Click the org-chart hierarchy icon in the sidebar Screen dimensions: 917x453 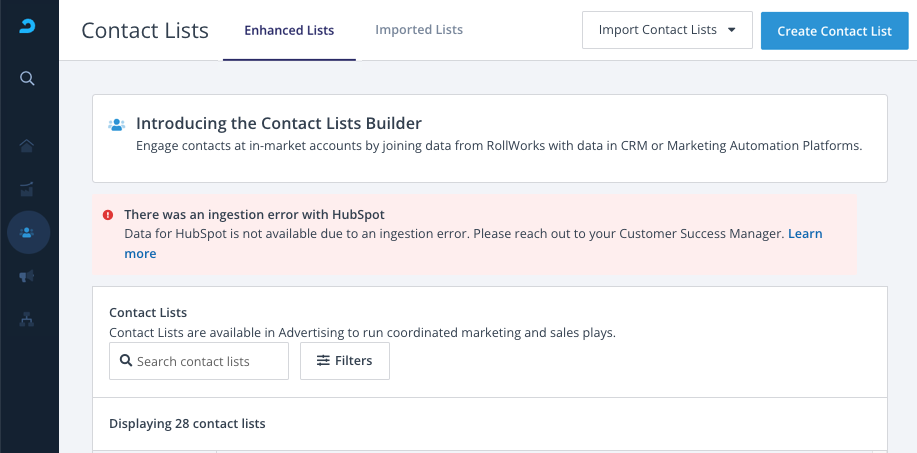tap(28, 319)
